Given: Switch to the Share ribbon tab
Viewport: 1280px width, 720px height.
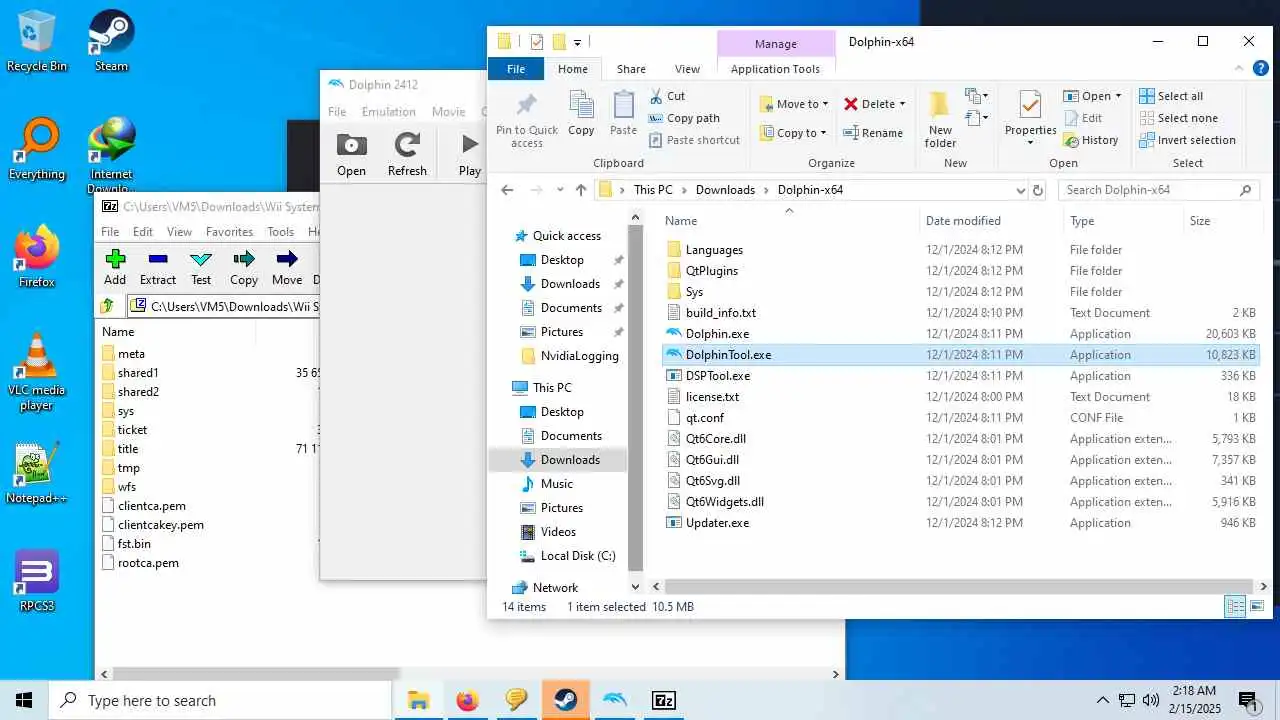Looking at the screenshot, I should pyautogui.click(x=631, y=69).
